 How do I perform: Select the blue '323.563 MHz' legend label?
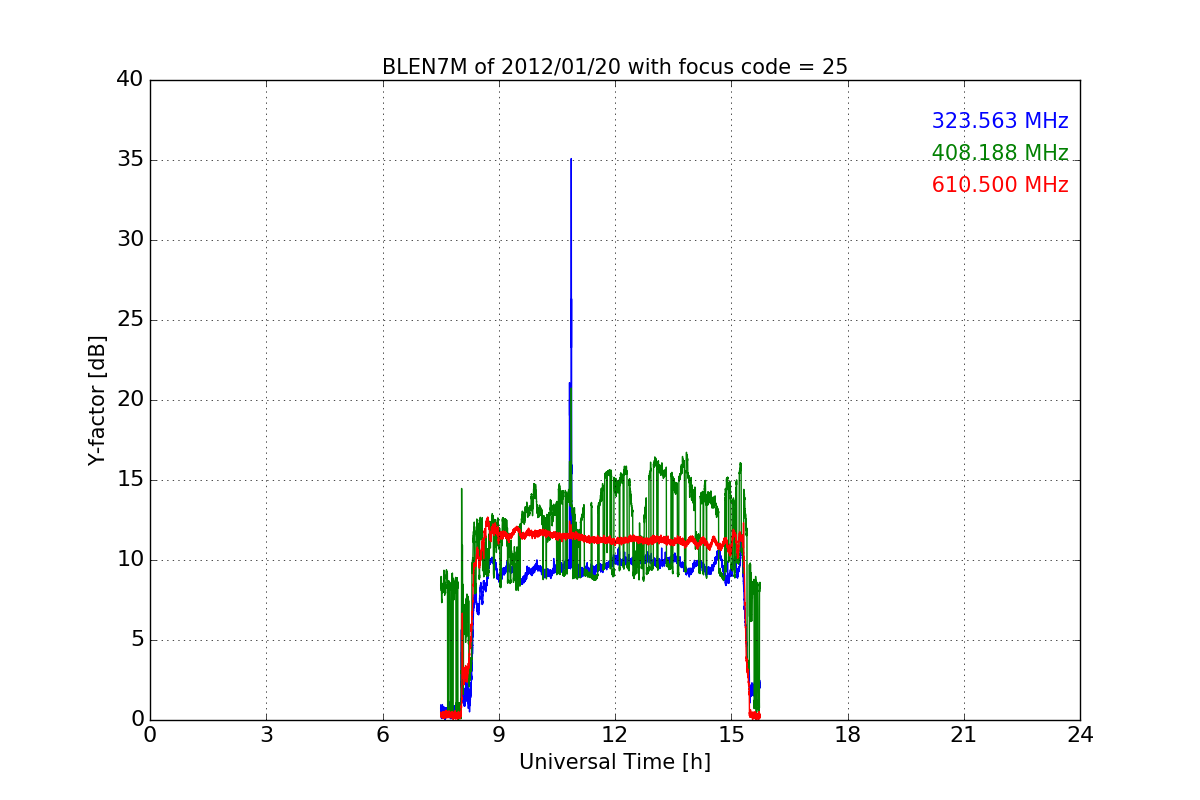pos(1000,121)
